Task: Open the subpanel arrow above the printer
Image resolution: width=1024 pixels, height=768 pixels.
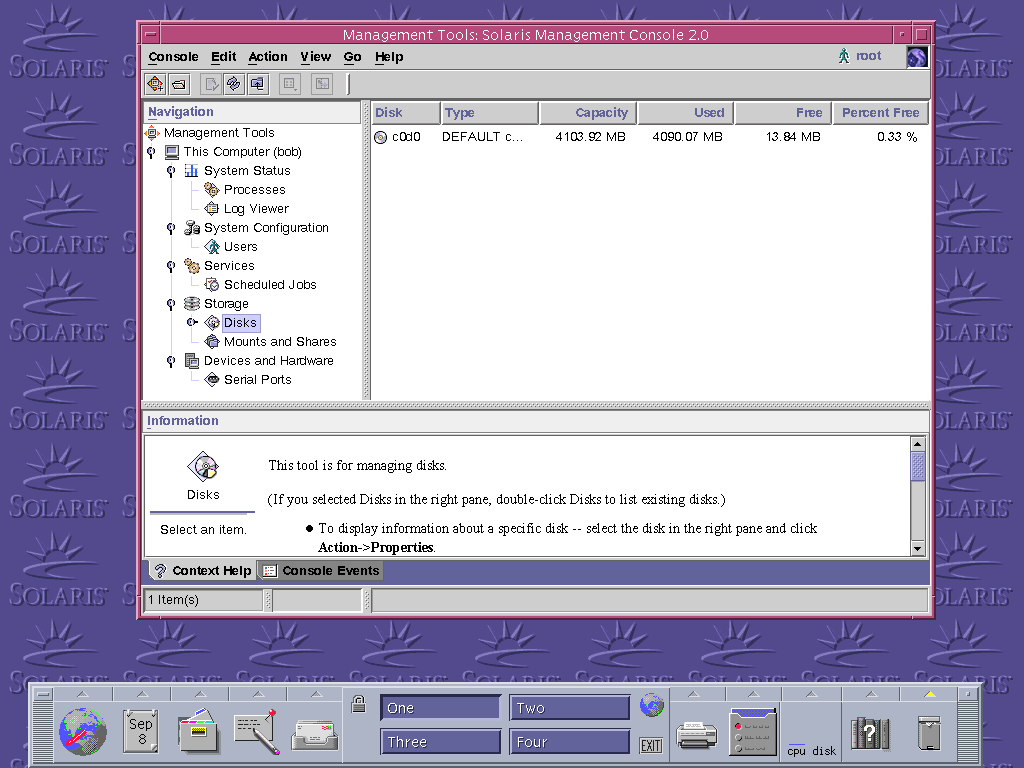Action: [x=694, y=694]
